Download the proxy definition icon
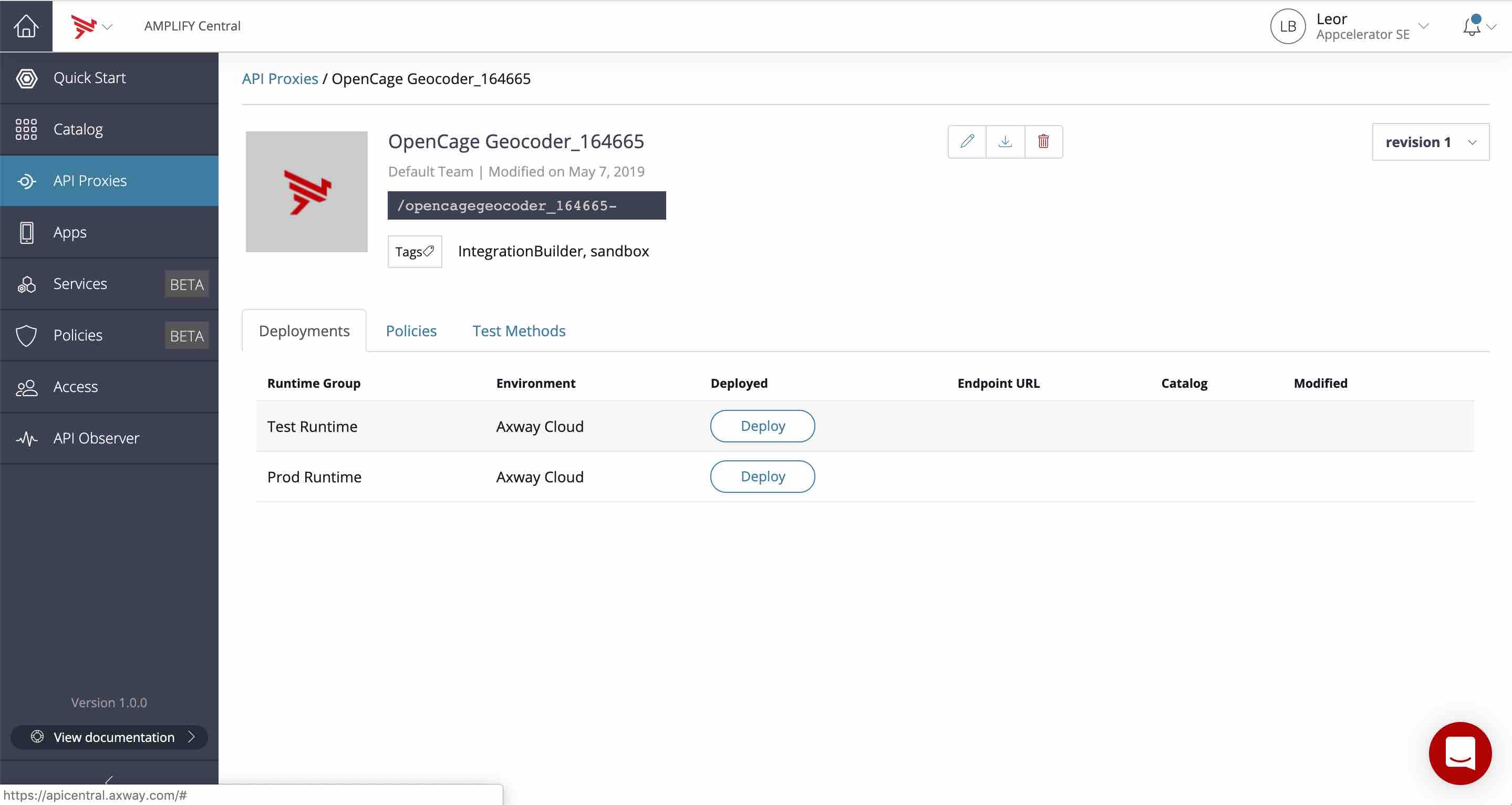The image size is (1512, 805). point(1006,141)
